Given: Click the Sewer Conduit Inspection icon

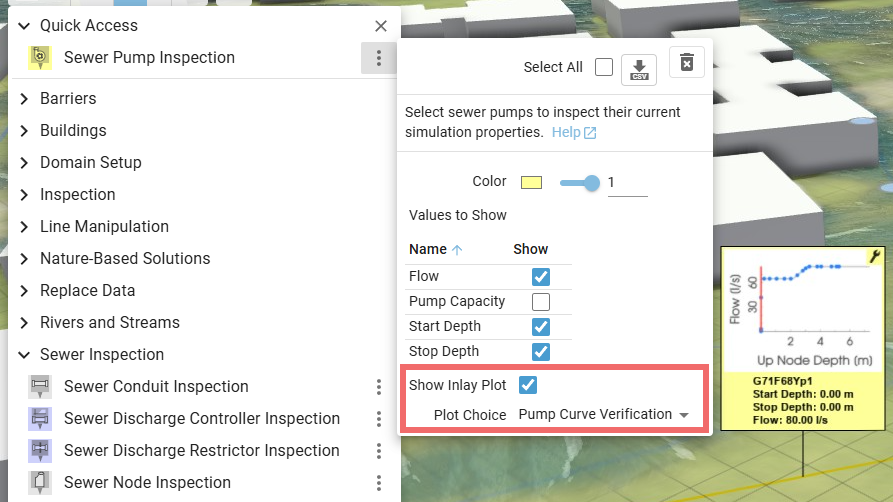Looking at the screenshot, I should pos(40,387).
